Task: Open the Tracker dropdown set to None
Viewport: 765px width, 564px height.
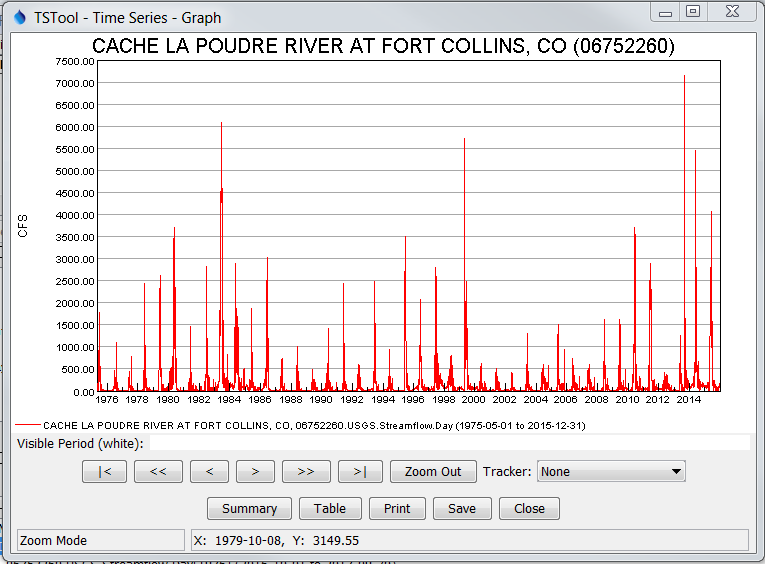Action: pyautogui.click(x=611, y=472)
